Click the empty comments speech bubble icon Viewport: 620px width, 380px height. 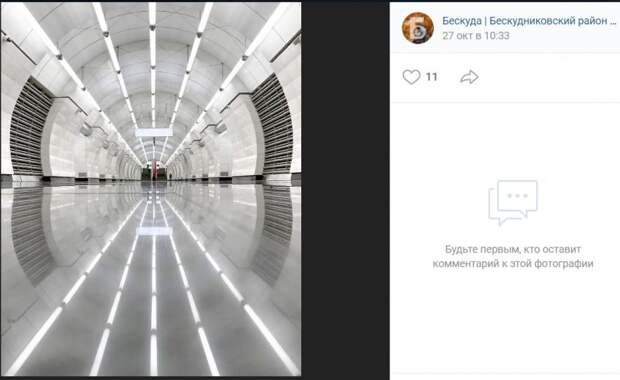click(513, 202)
